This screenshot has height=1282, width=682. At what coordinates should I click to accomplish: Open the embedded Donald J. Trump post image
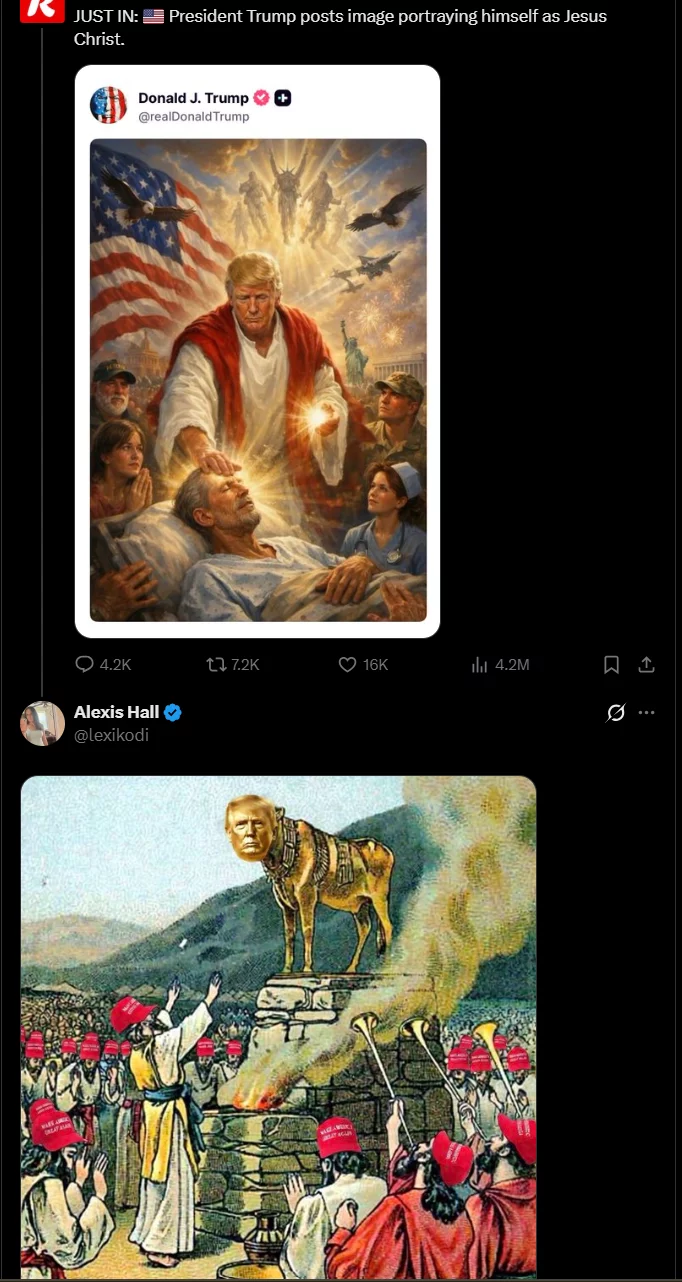click(x=258, y=380)
